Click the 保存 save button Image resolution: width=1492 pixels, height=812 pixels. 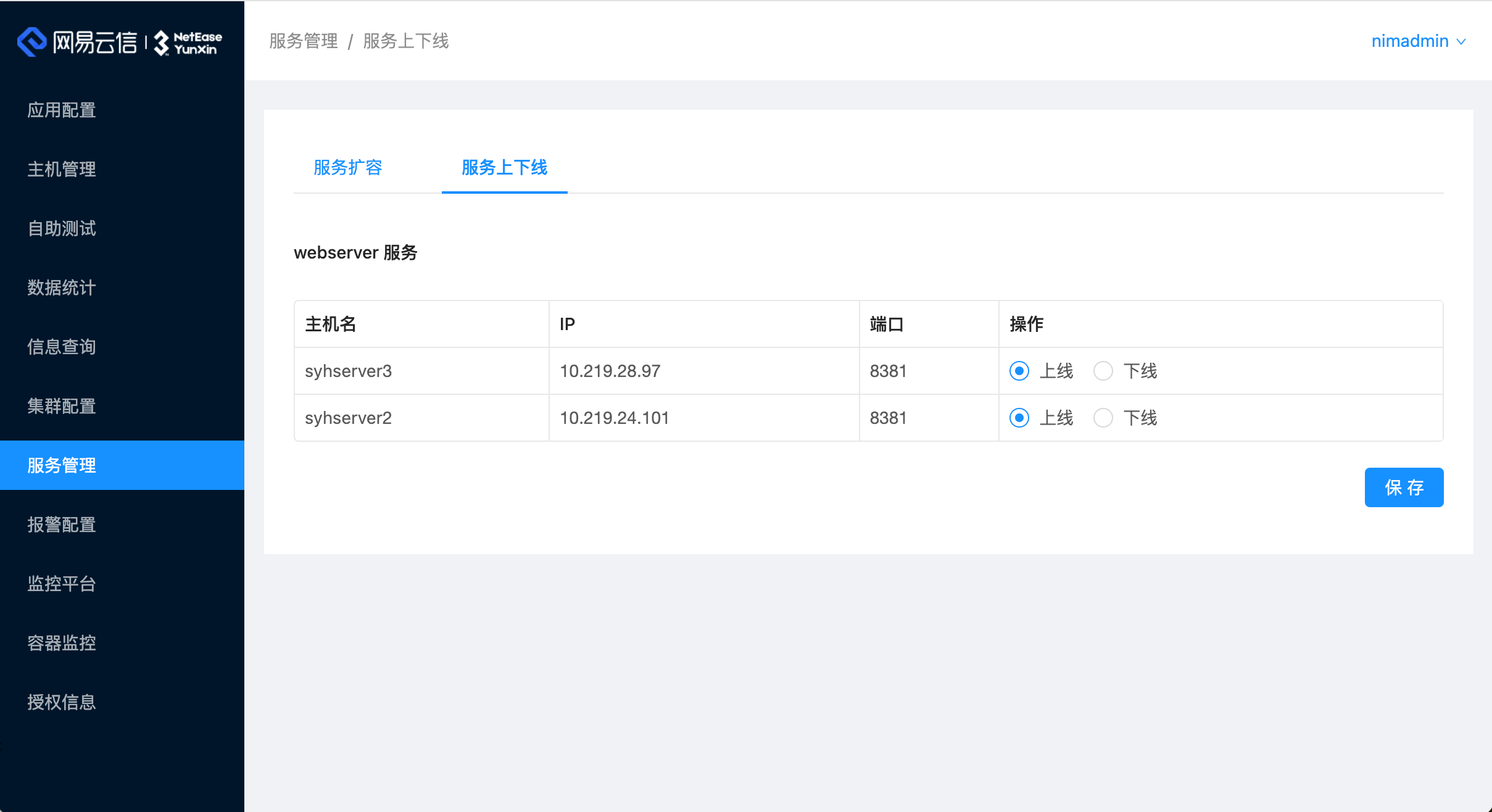coord(1403,487)
